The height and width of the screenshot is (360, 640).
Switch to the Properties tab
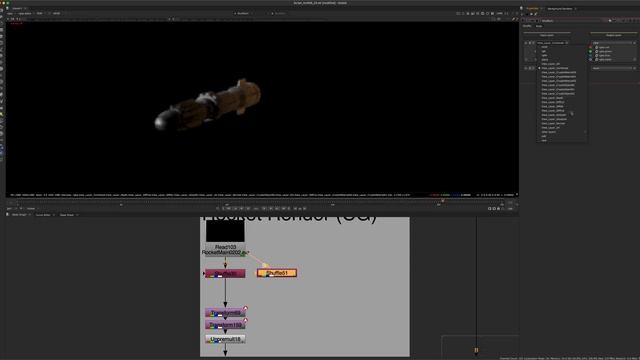532,8
